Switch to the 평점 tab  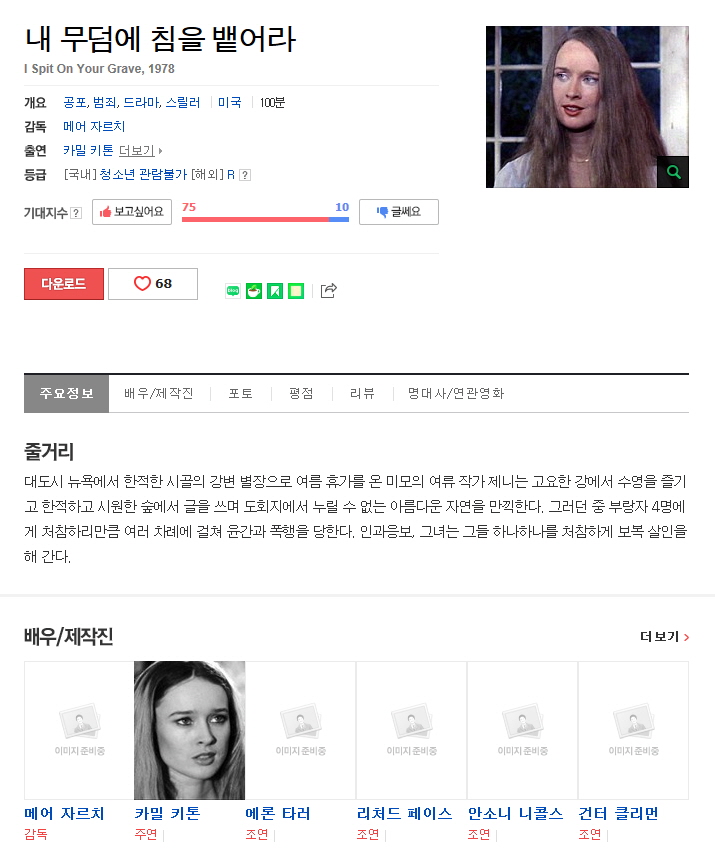(301, 393)
